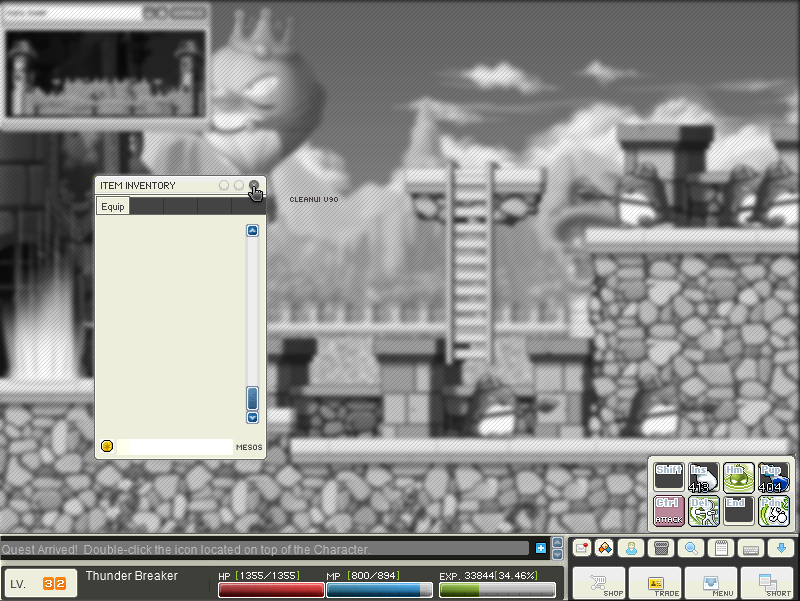Click the blue MP bar
Viewport: 800px width, 601px height.
379,590
